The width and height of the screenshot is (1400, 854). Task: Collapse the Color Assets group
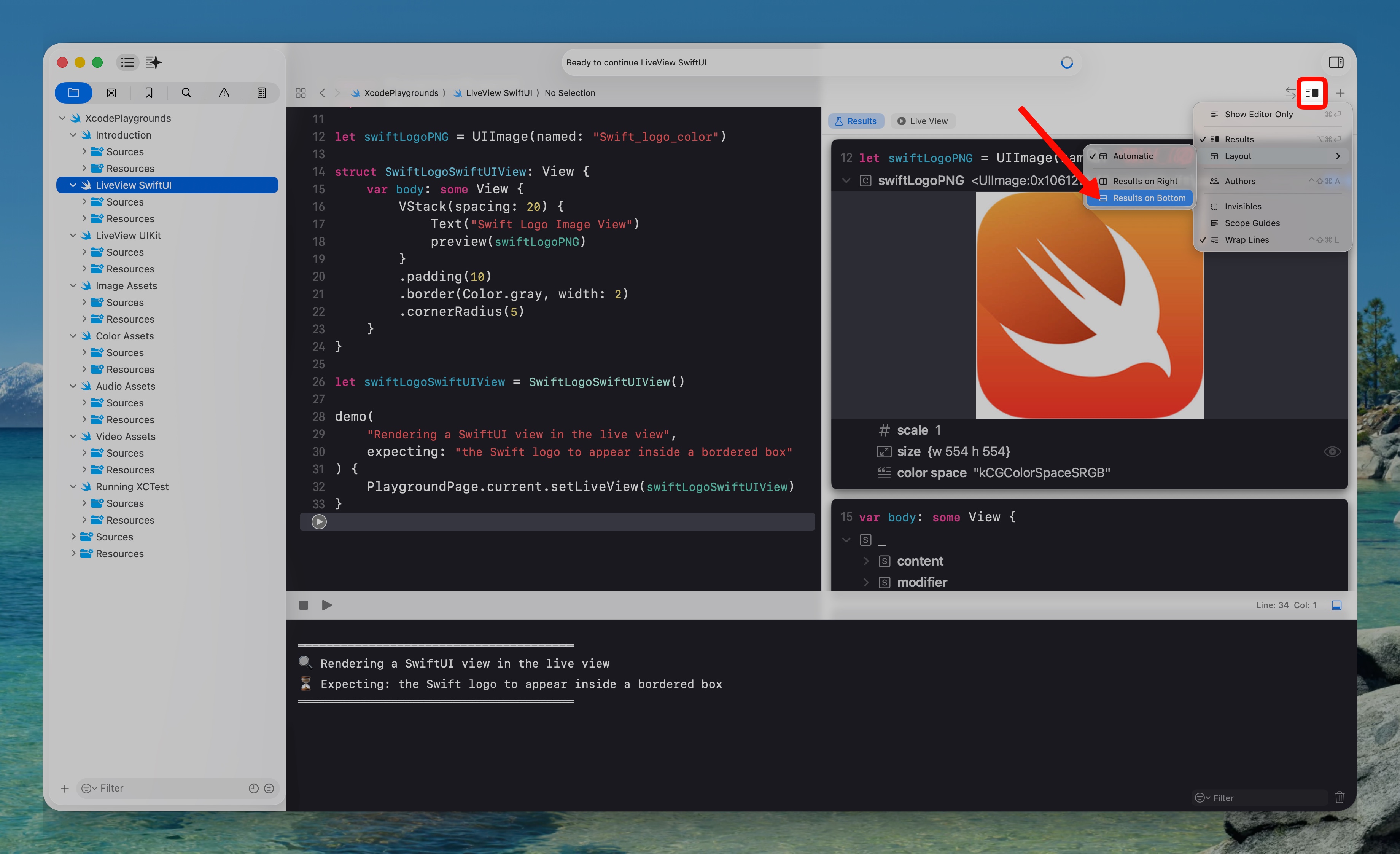tap(73, 336)
